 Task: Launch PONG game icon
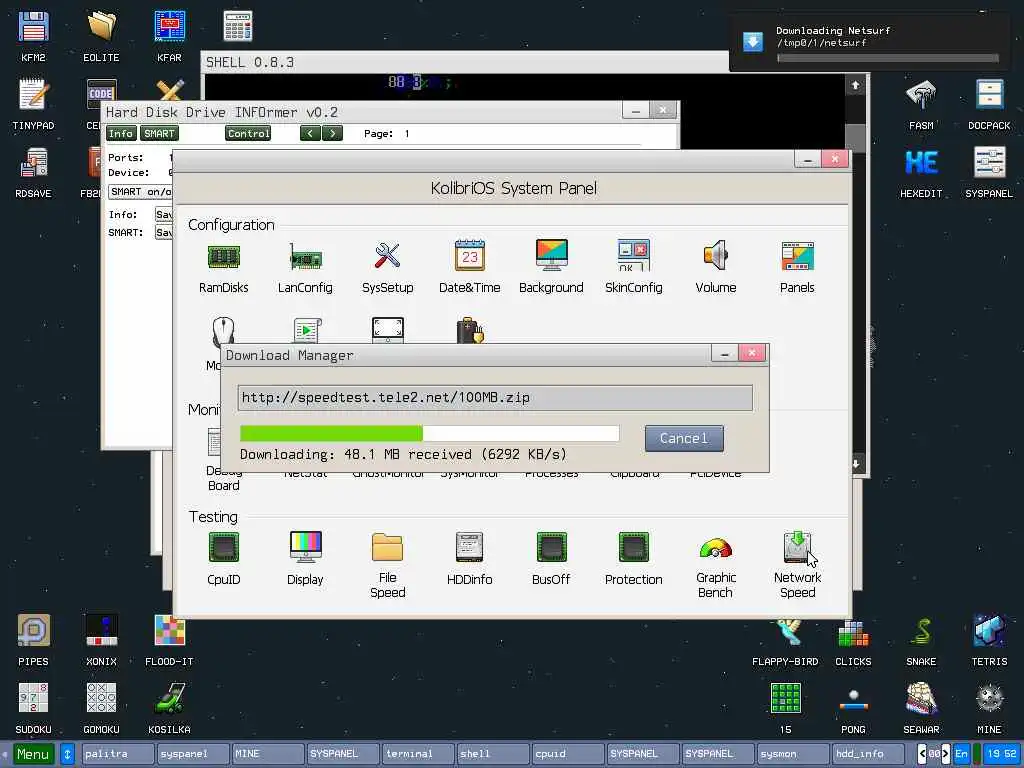[854, 698]
